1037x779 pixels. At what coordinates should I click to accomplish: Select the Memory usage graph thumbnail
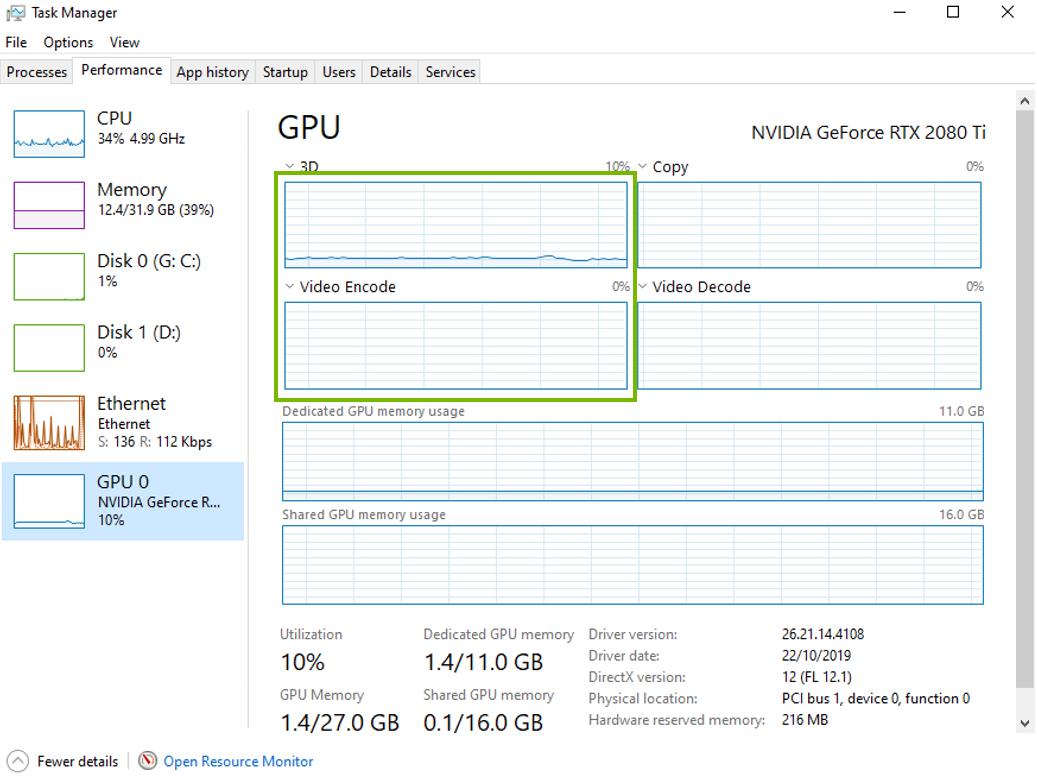pos(49,205)
